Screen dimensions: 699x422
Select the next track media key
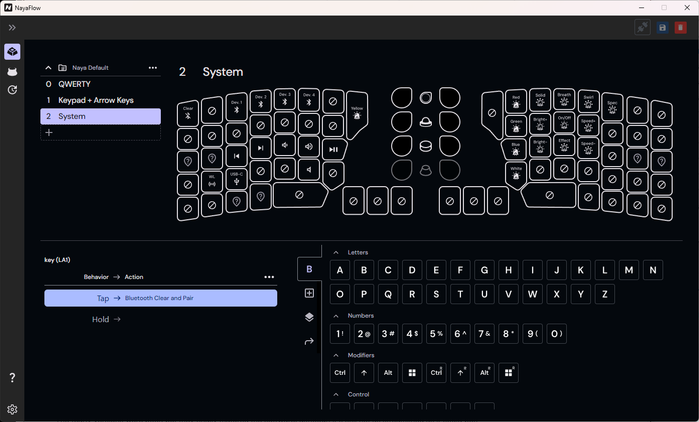[x=260, y=148]
